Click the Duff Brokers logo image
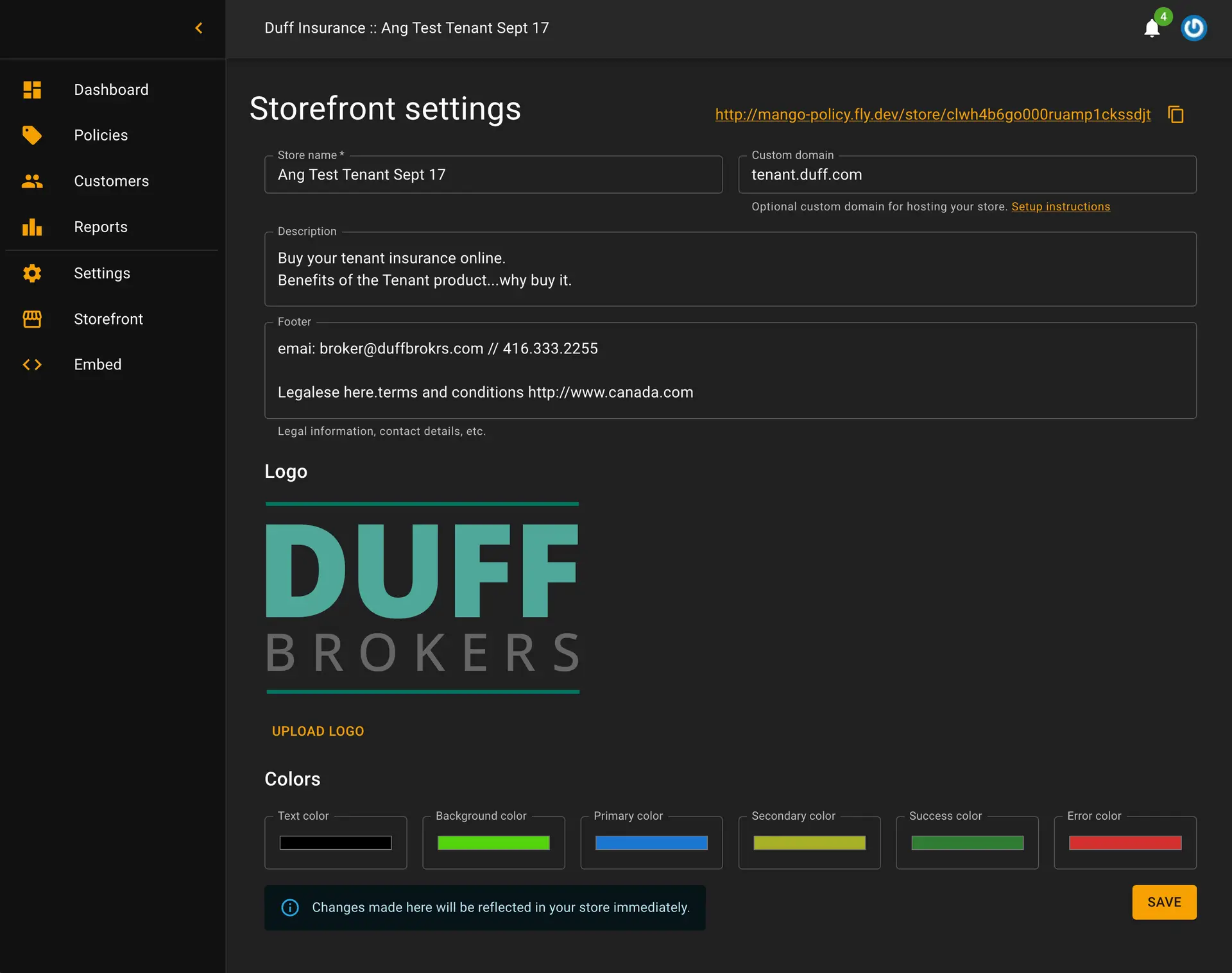1232x973 pixels. [422, 598]
